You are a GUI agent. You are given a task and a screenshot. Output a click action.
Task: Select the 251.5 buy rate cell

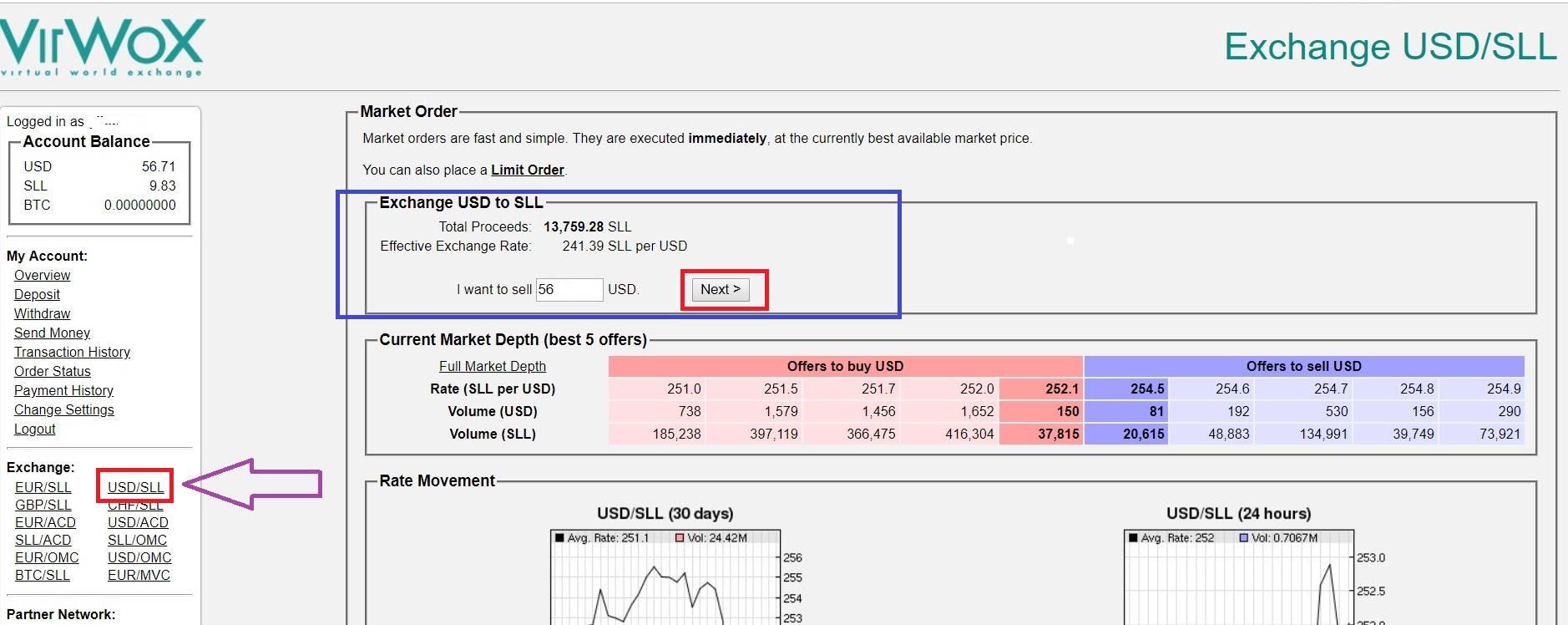(x=753, y=389)
